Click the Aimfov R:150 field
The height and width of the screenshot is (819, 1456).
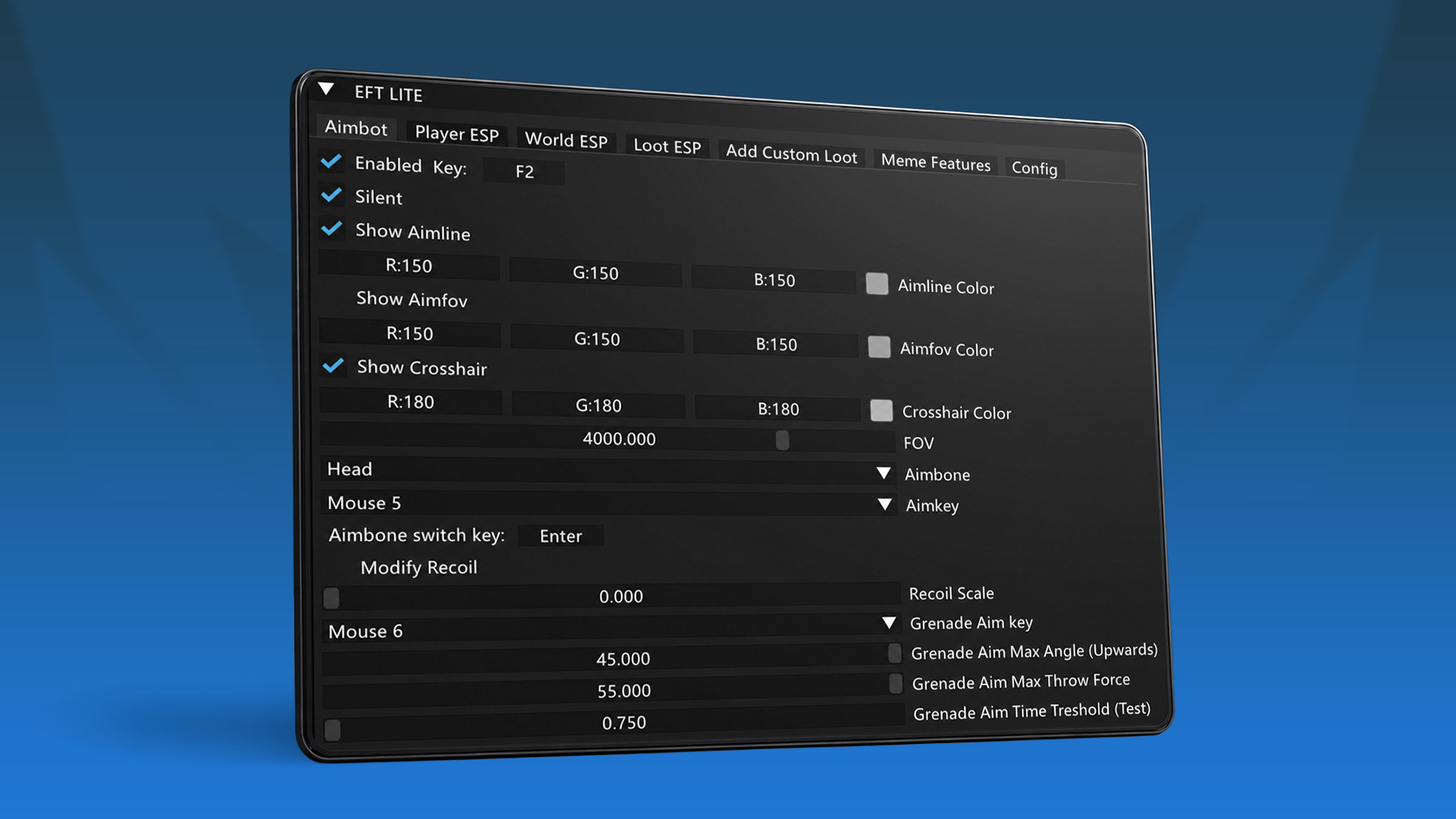click(409, 334)
